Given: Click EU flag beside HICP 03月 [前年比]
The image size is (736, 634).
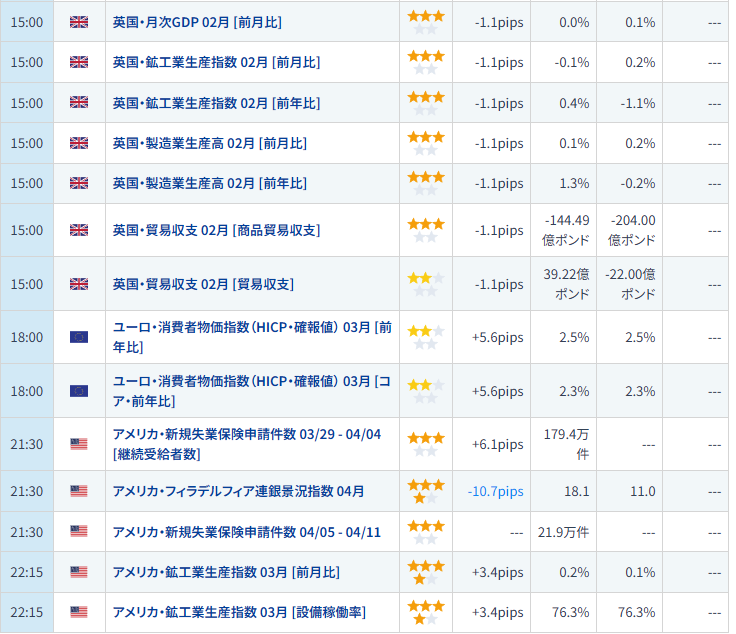Looking at the screenshot, I should point(79,337).
